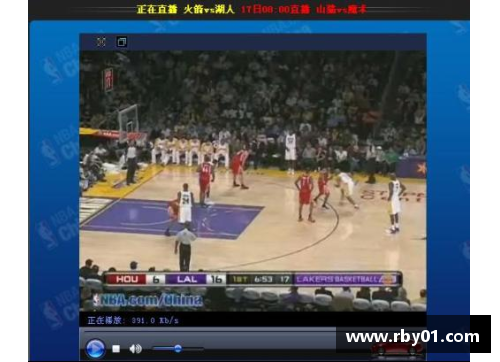Click the red car thumbnail beside the controls
This screenshot has height=362, width=500.
[397, 348]
